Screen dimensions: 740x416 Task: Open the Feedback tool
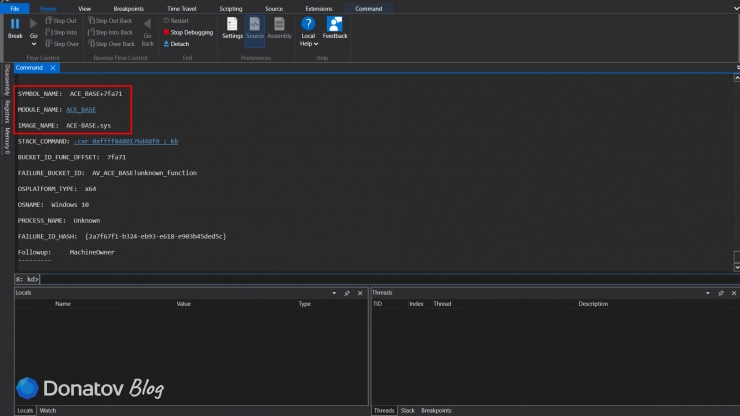[335, 28]
